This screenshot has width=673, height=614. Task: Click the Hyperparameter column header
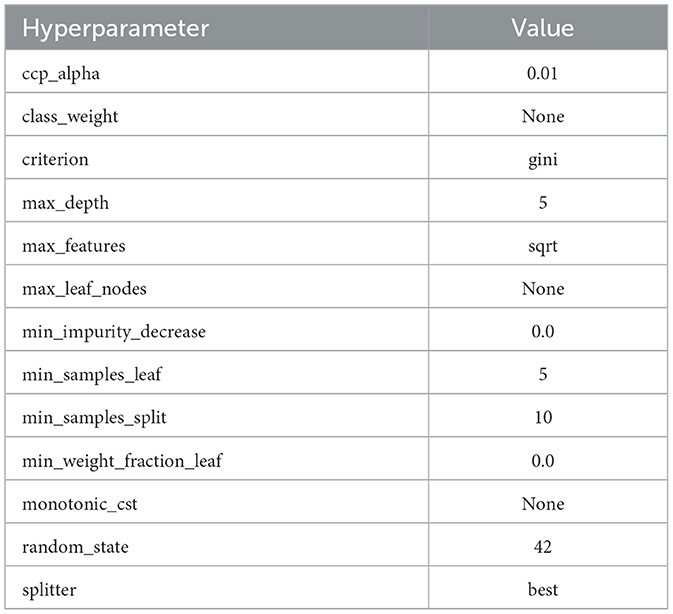click(x=115, y=28)
